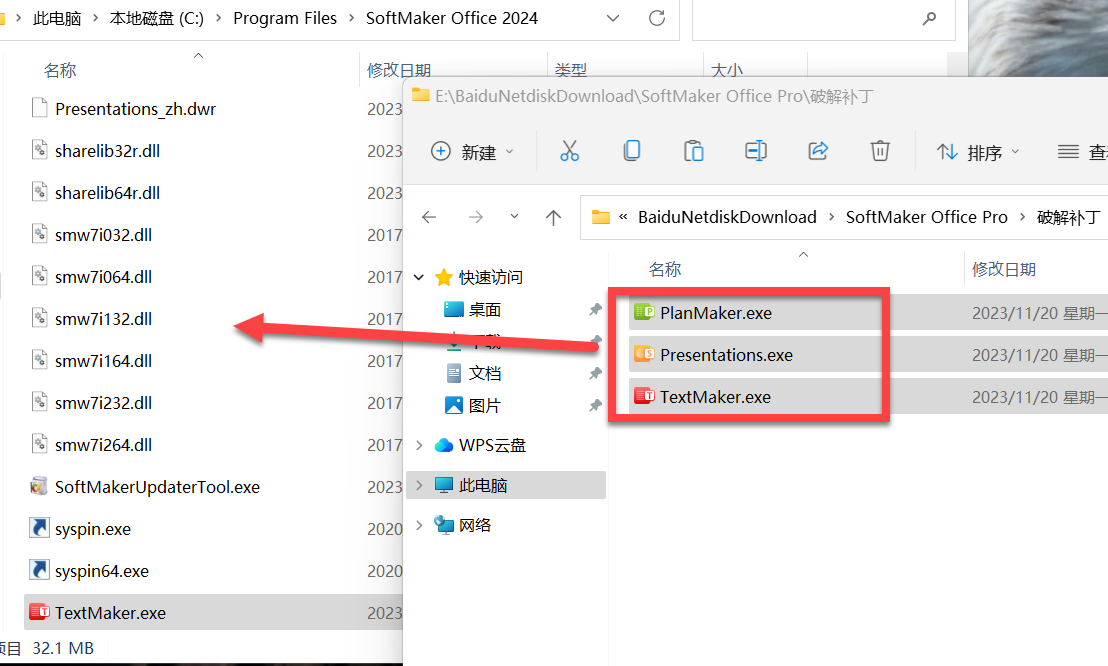Screen dimensions: 1108x666
Task: Click the Rename icon in toolbar
Action: pos(756,151)
